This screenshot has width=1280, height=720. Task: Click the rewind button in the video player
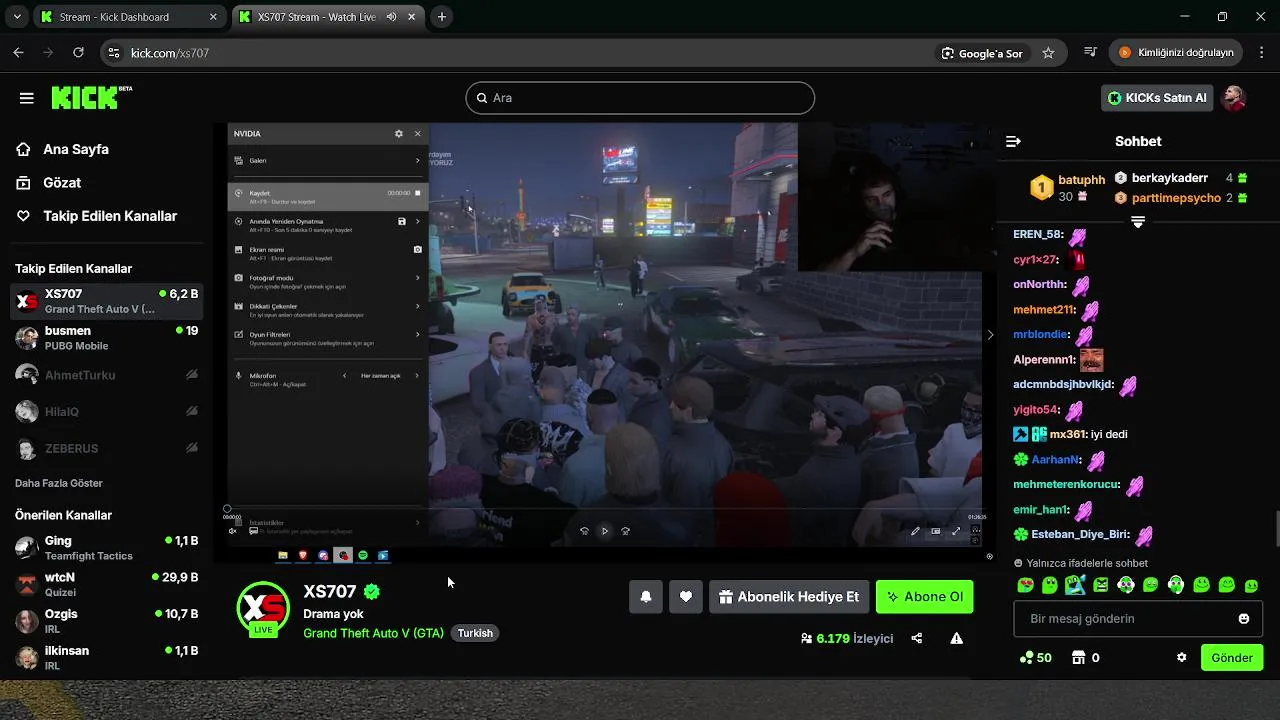584,531
